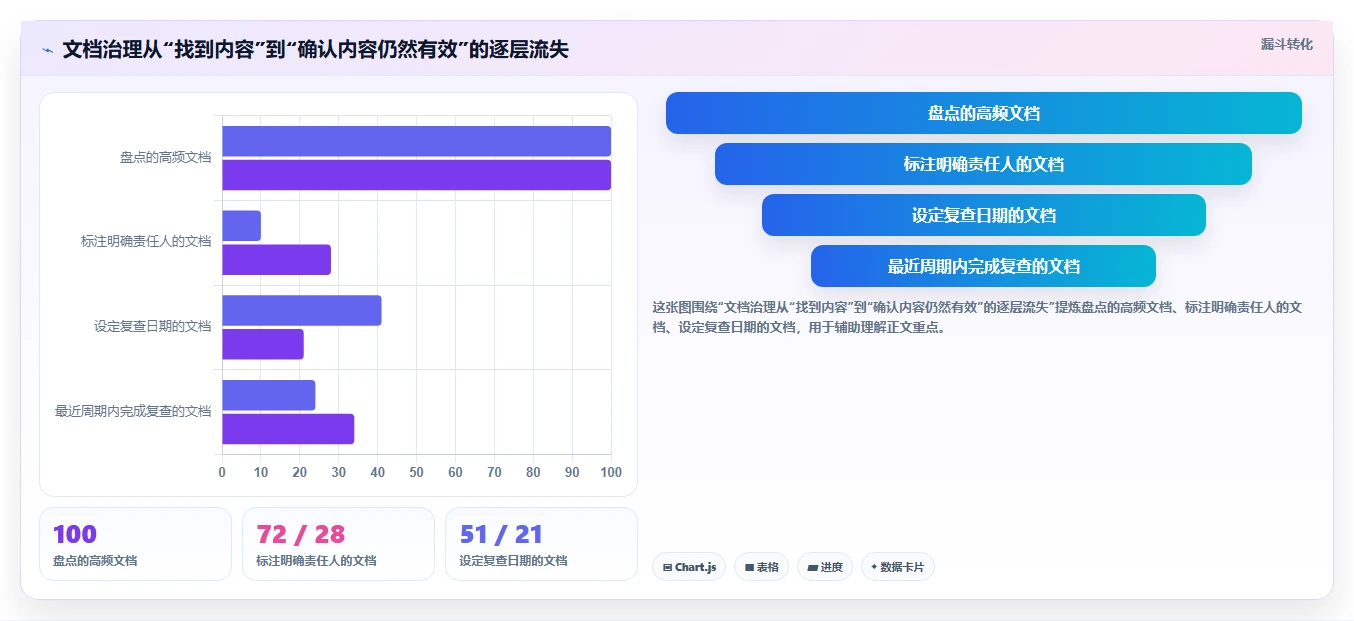Image resolution: width=1354 pixels, height=621 pixels.
Task: Click the y-axis label 盘点的高频文档
Action: tap(165, 157)
